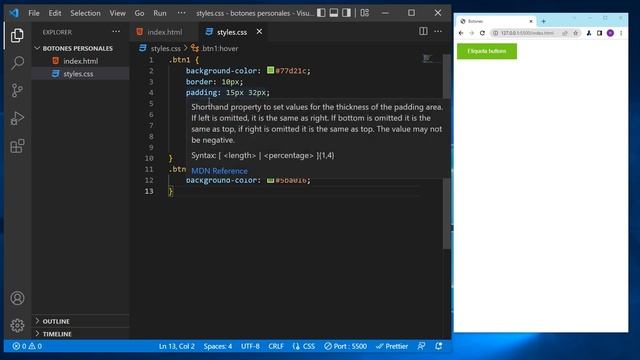Open the Extensions view
Image resolution: width=640 pixels, height=360 pixels.
pyautogui.click(x=17, y=146)
